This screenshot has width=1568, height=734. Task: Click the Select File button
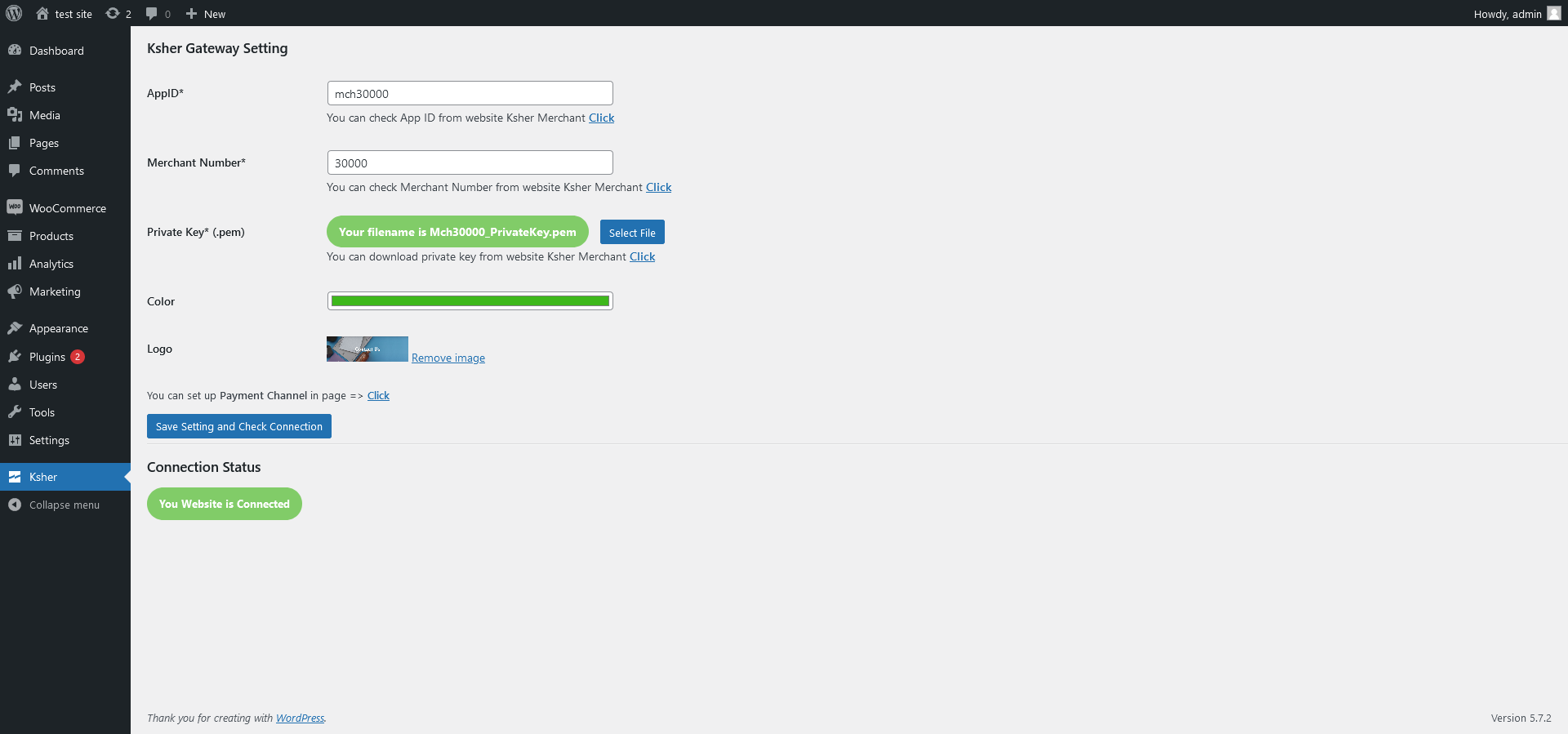(632, 232)
